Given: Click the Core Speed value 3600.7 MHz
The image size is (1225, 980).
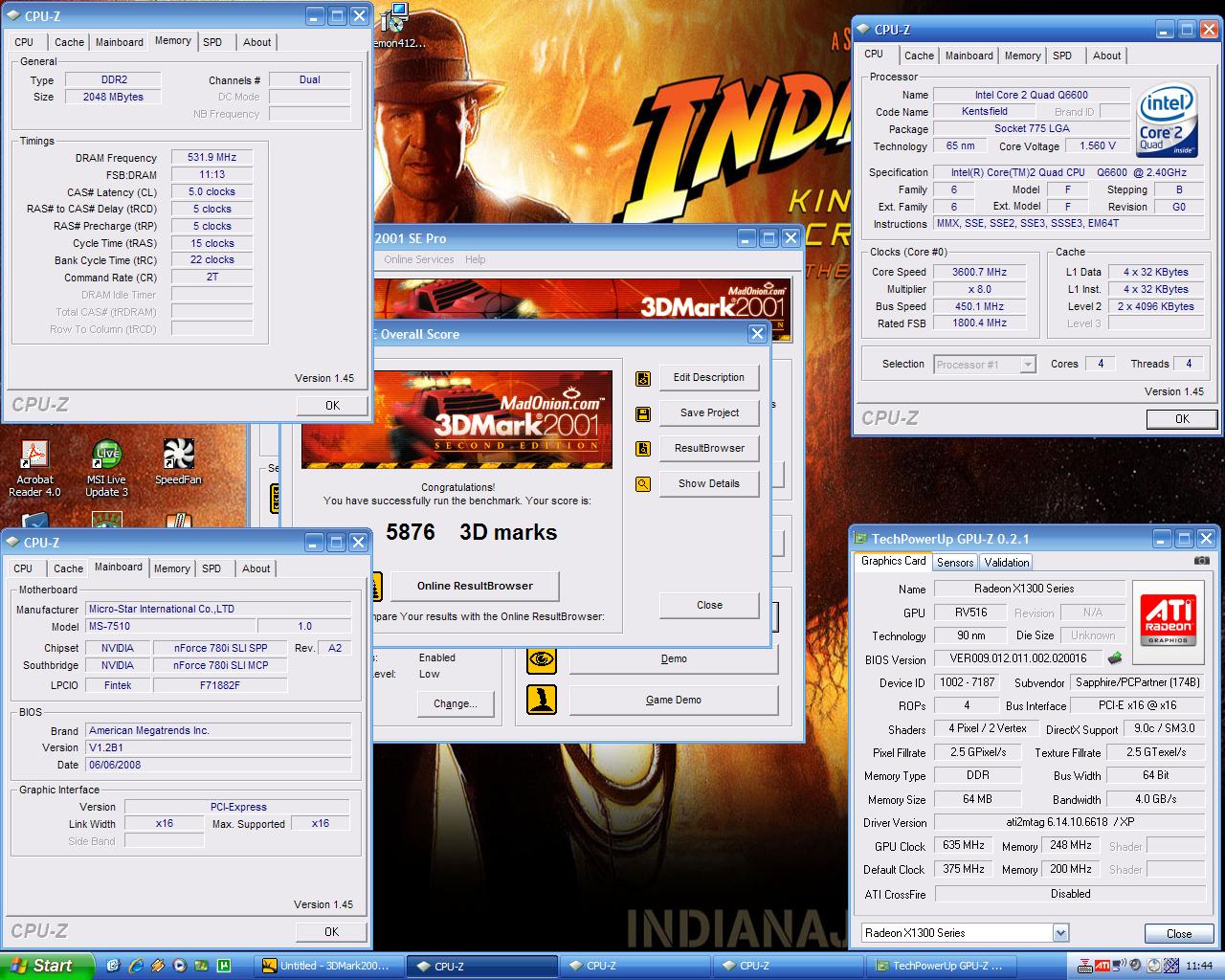Looking at the screenshot, I should point(979,273).
